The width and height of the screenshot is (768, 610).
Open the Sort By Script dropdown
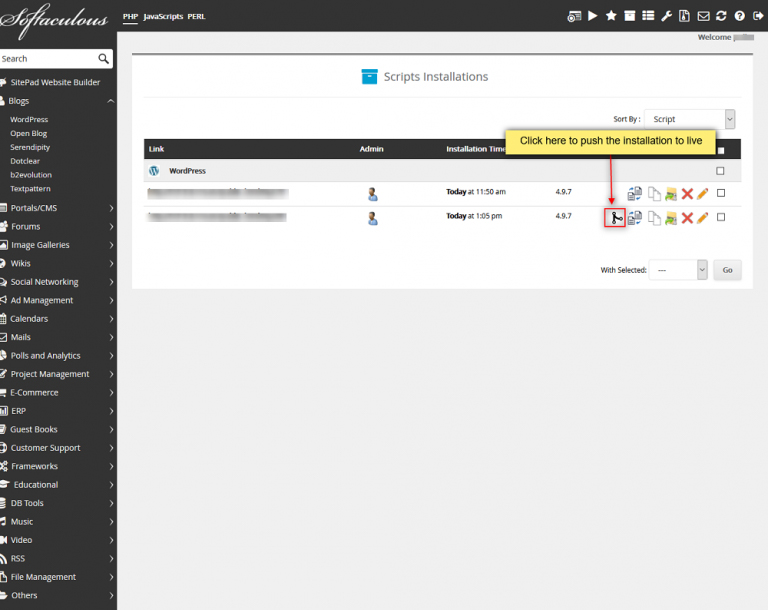[x=690, y=119]
